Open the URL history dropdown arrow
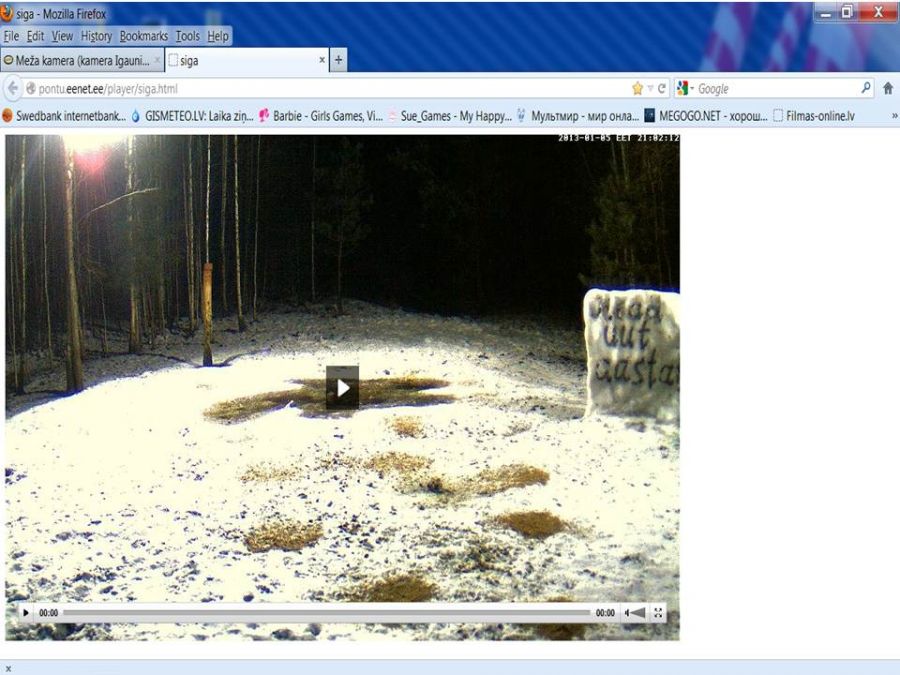Screen dimensions: 900x675 650,88
